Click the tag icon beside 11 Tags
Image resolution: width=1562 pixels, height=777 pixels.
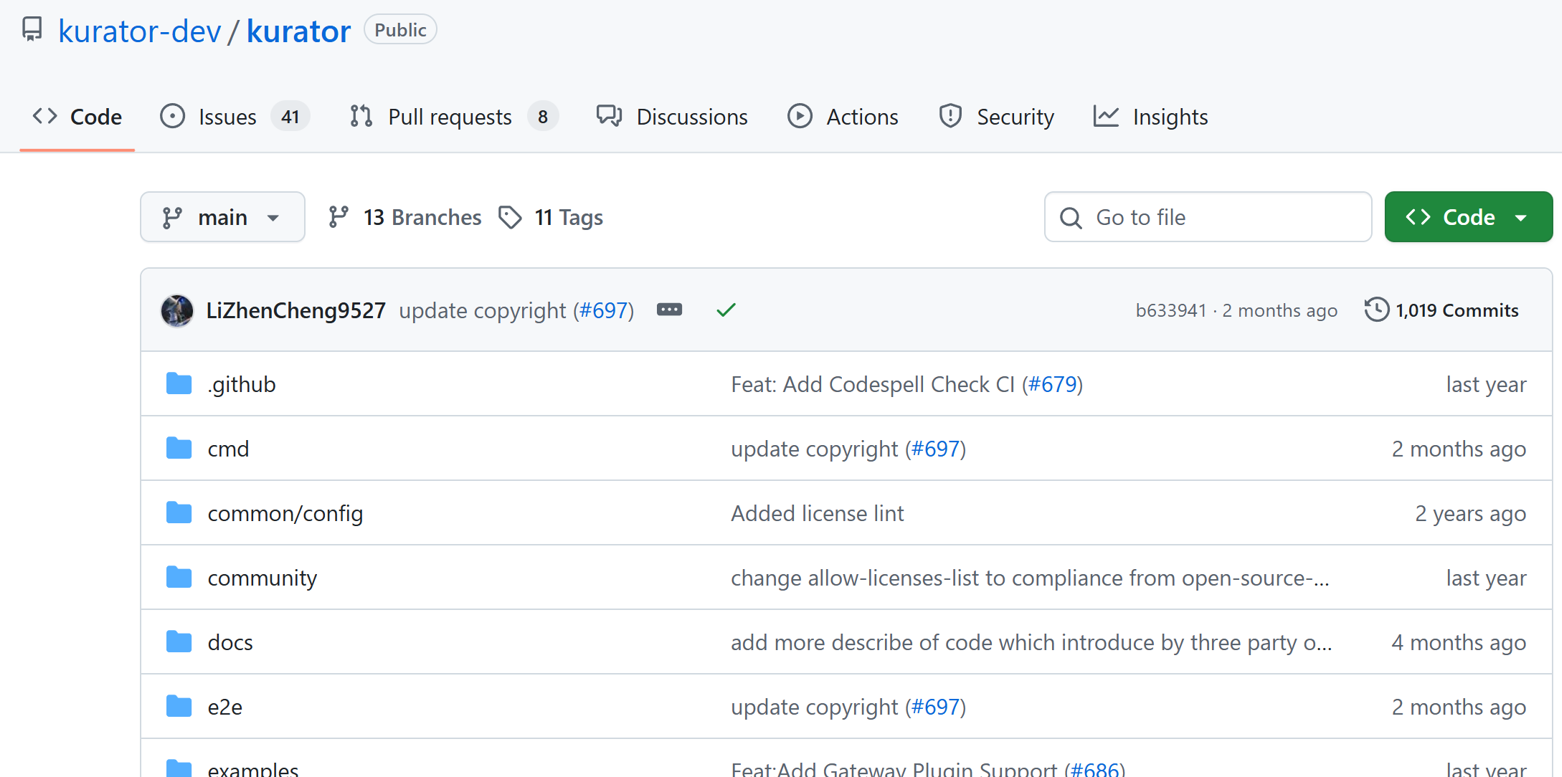[510, 217]
